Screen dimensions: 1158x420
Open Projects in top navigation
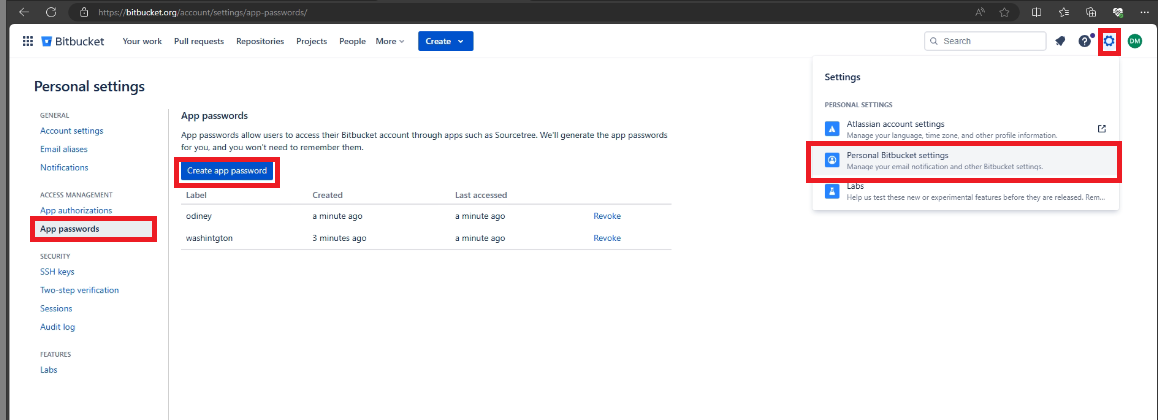[312, 41]
